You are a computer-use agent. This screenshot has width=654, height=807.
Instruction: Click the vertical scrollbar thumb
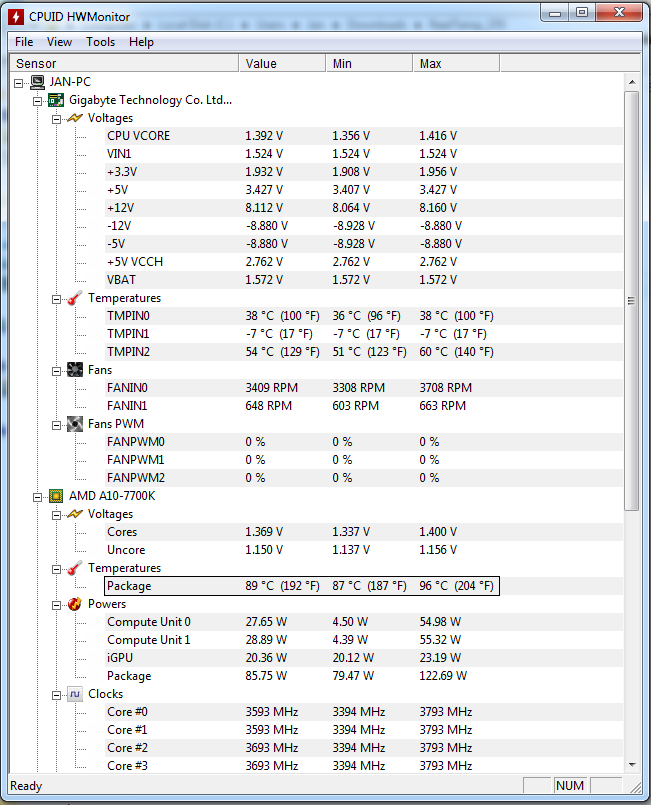pyautogui.click(x=632, y=301)
